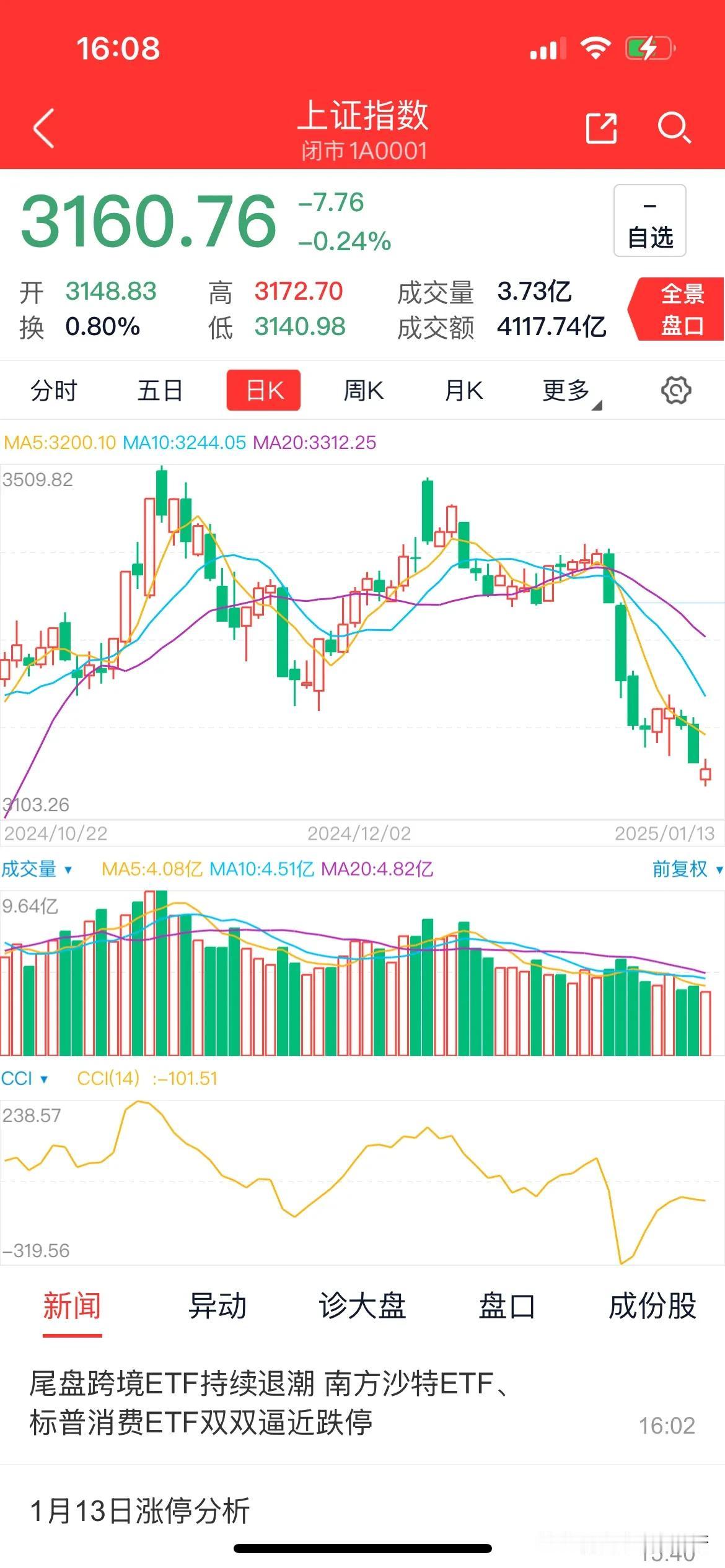725x1568 pixels.
Task: Tap the CCI(14) :-101.51 value
Action: 147,1078
